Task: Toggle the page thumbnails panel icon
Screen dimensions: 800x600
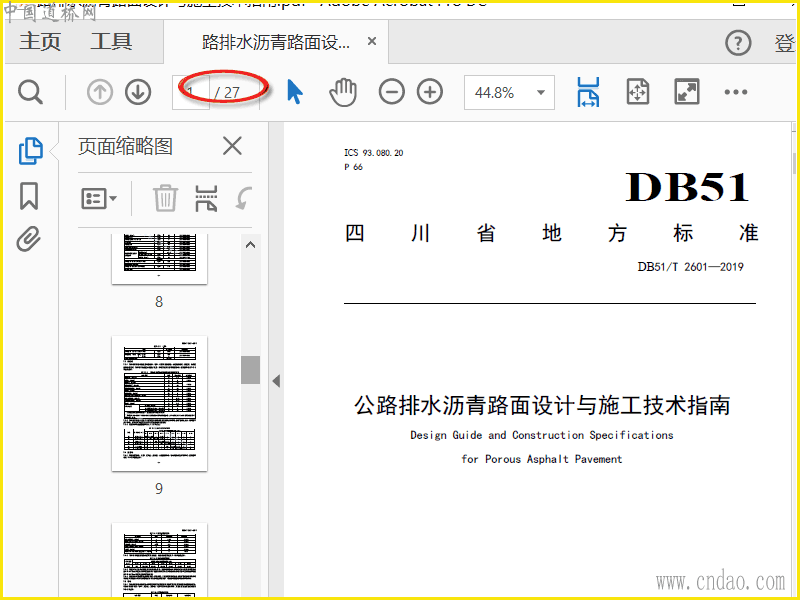Action: [30, 151]
